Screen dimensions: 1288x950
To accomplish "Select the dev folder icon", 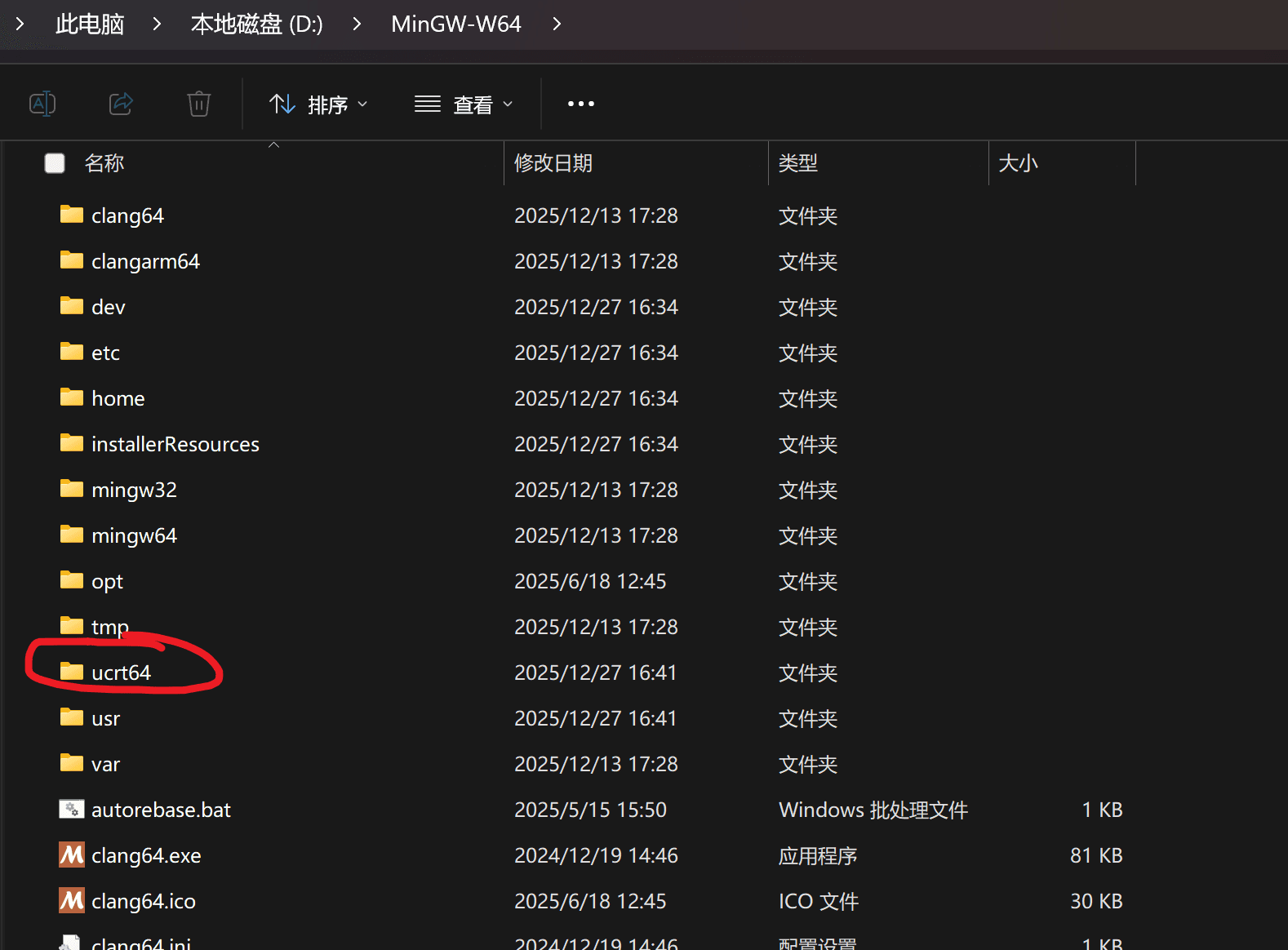I will click(72, 306).
